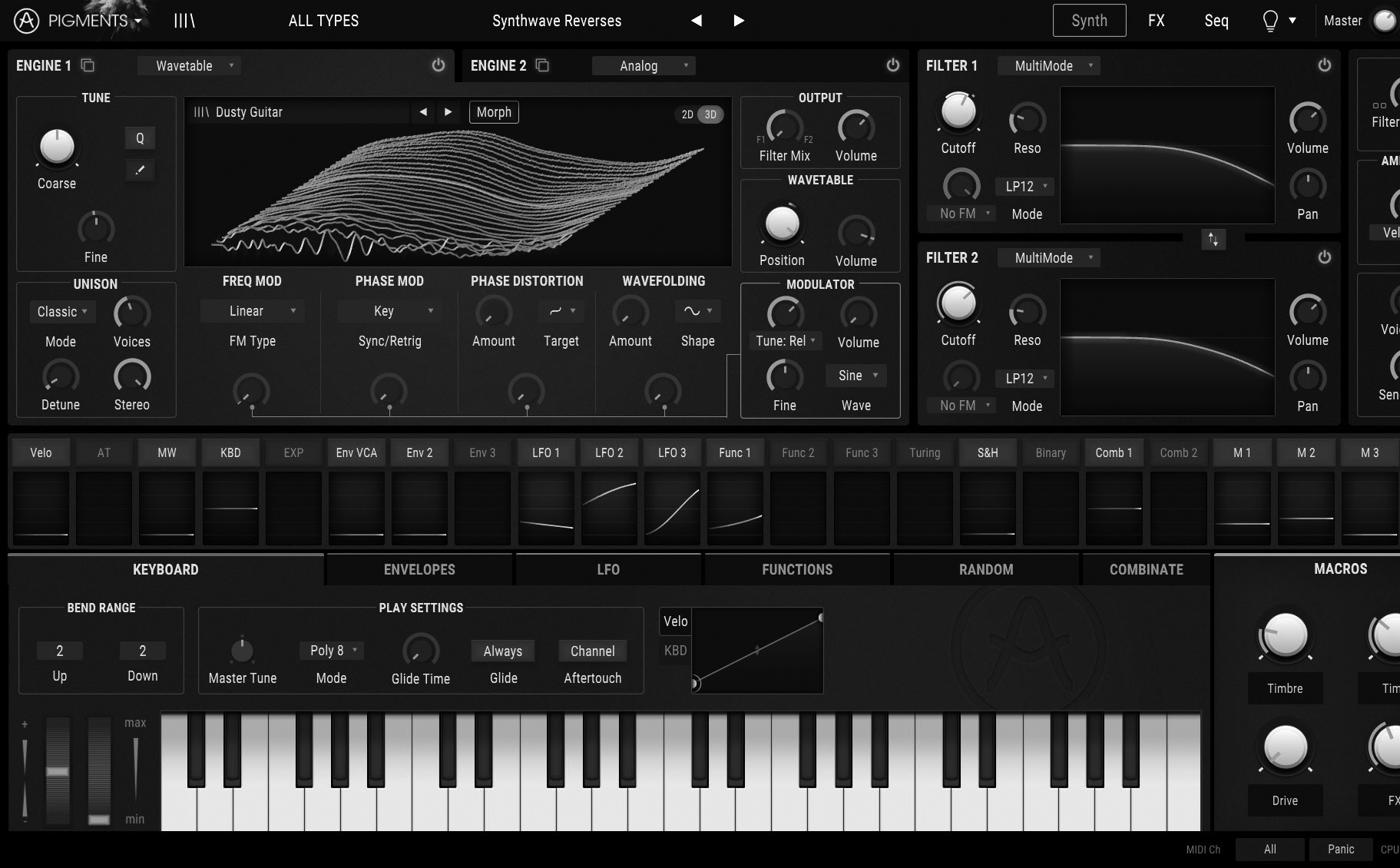
Task: Click the ALL TYPES preset filter
Action: pos(323,21)
